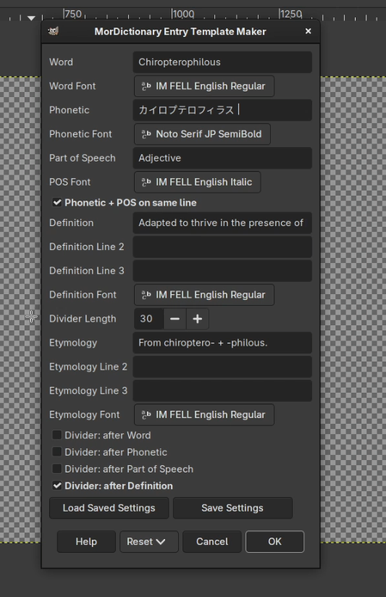
Task: Click the Etymology Line 3 field
Action: pyautogui.click(x=222, y=391)
